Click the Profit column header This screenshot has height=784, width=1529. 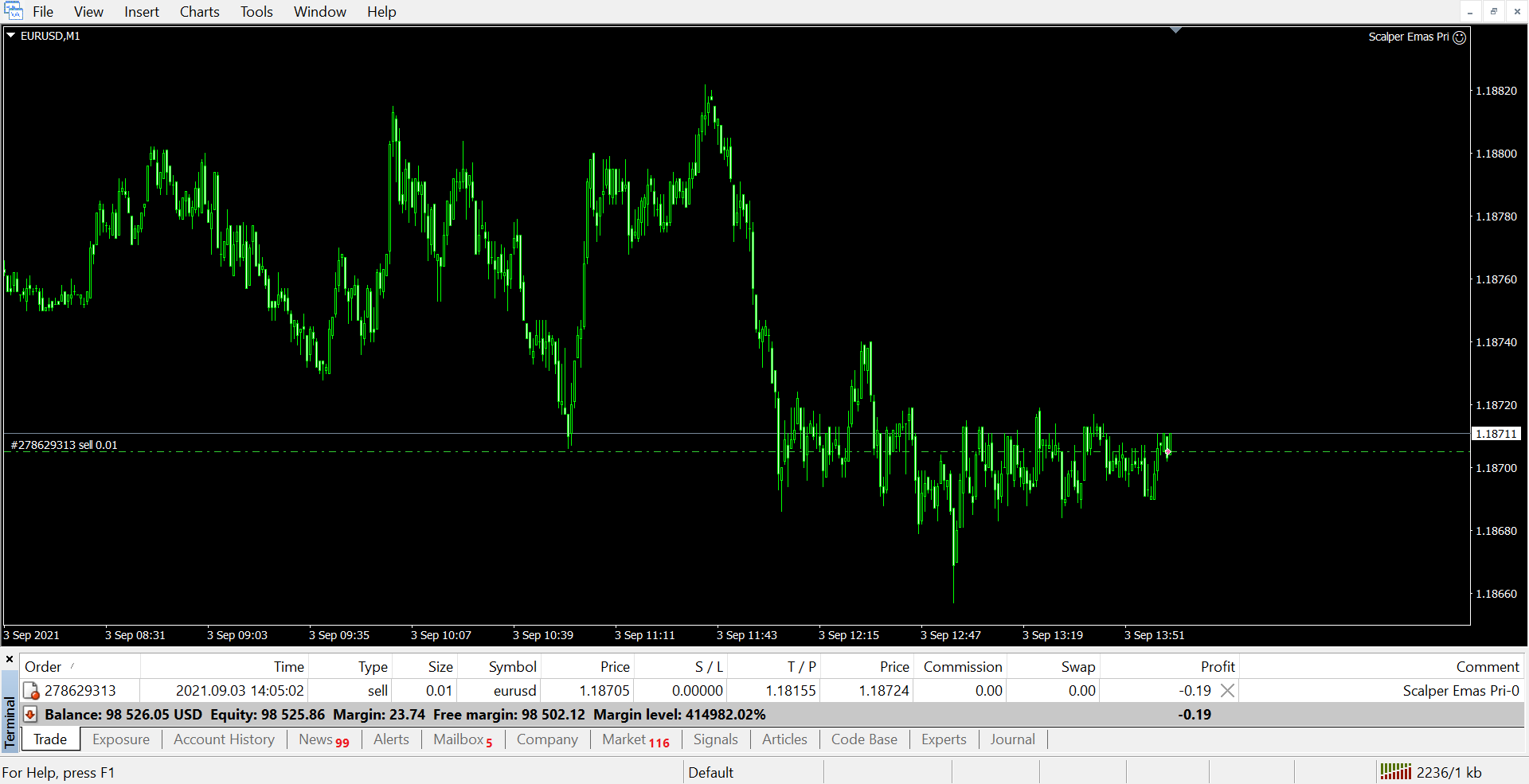[1217, 667]
